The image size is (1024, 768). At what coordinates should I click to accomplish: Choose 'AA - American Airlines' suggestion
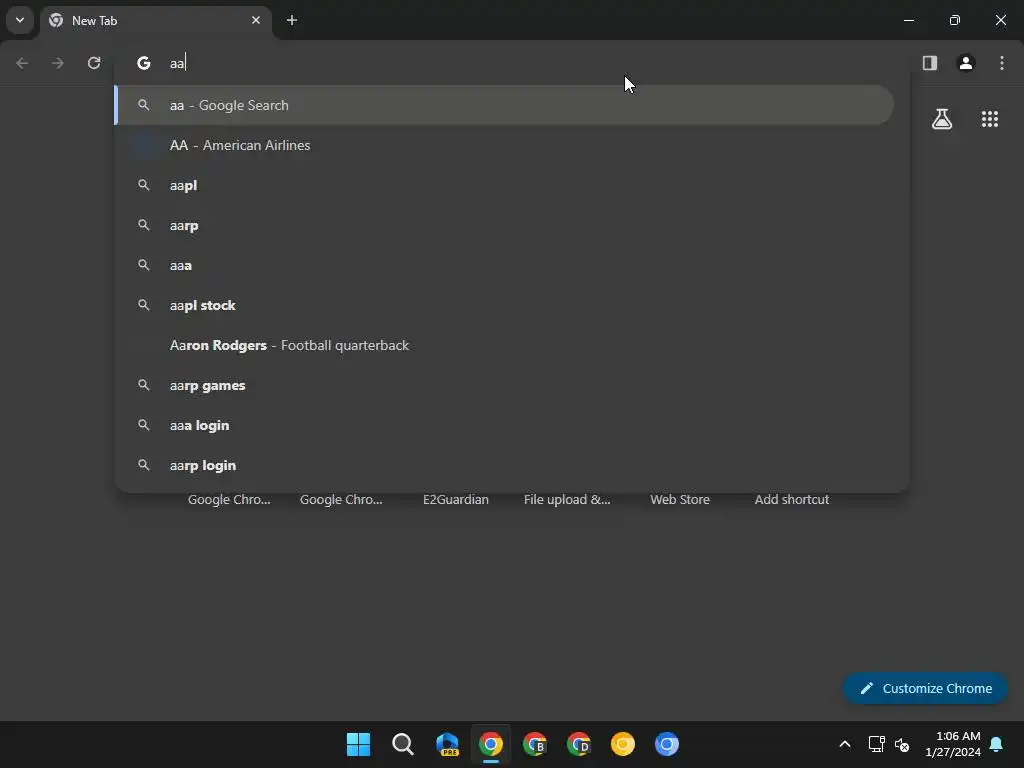pyautogui.click(x=504, y=145)
